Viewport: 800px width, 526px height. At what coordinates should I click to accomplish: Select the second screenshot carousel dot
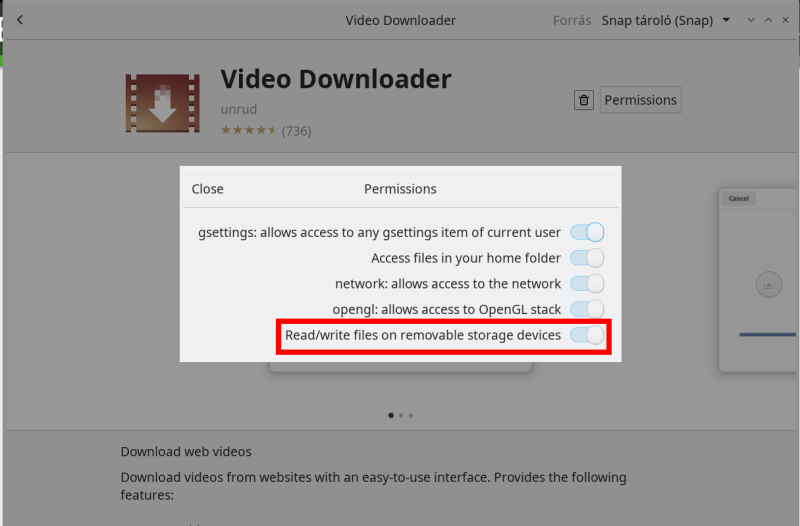401,415
